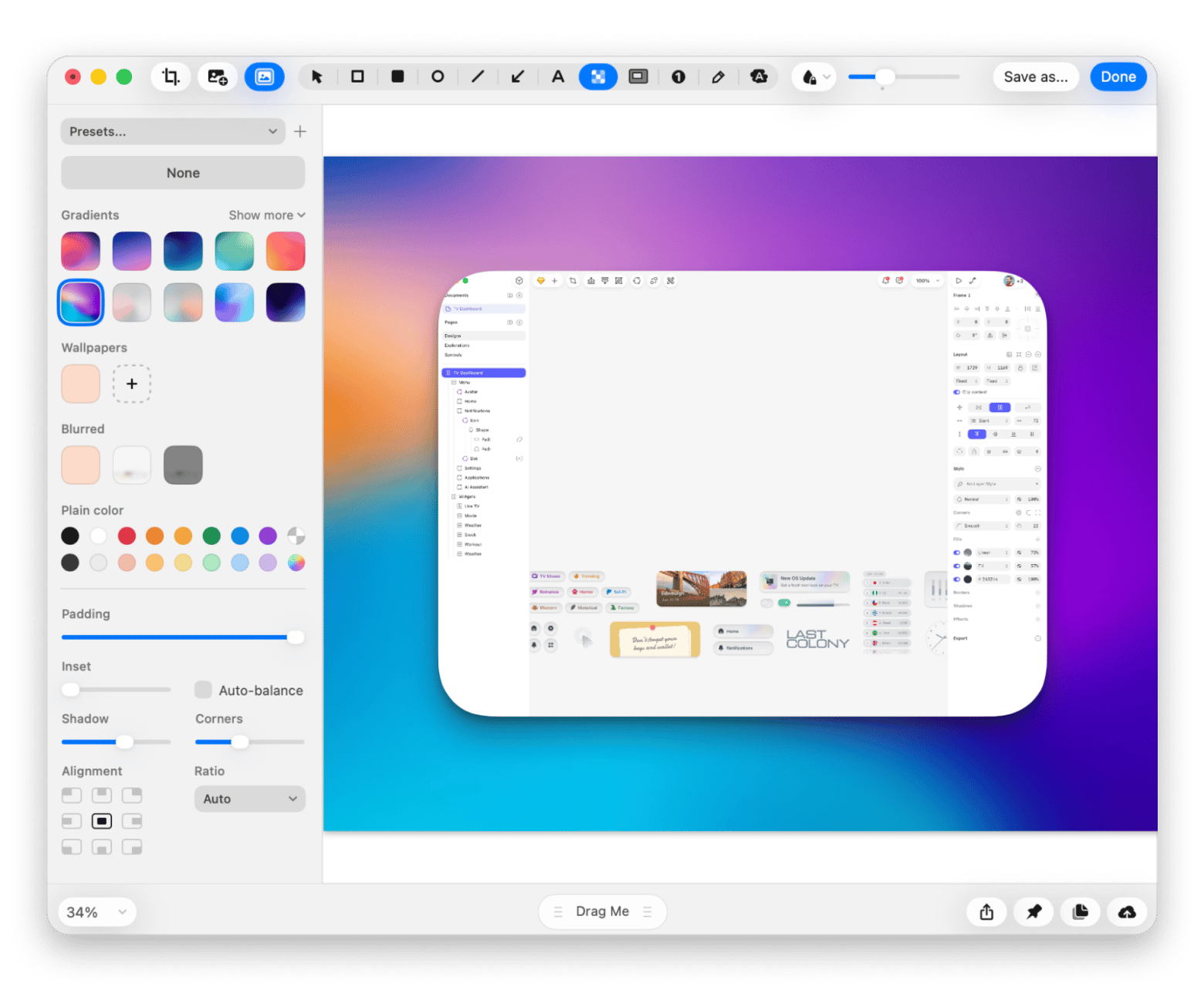Select the line tool

coord(478,77)
